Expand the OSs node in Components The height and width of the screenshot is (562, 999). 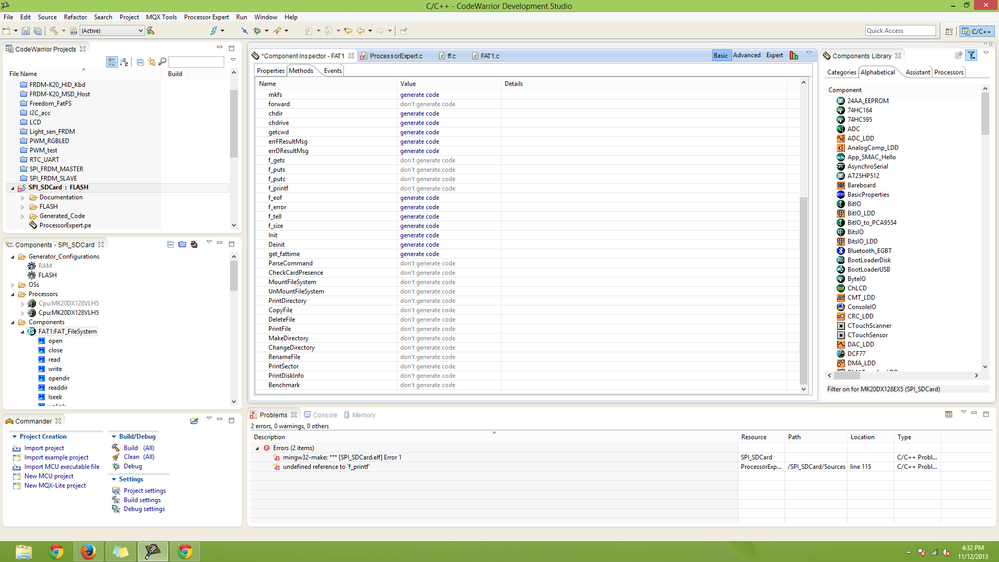(13, 285)
